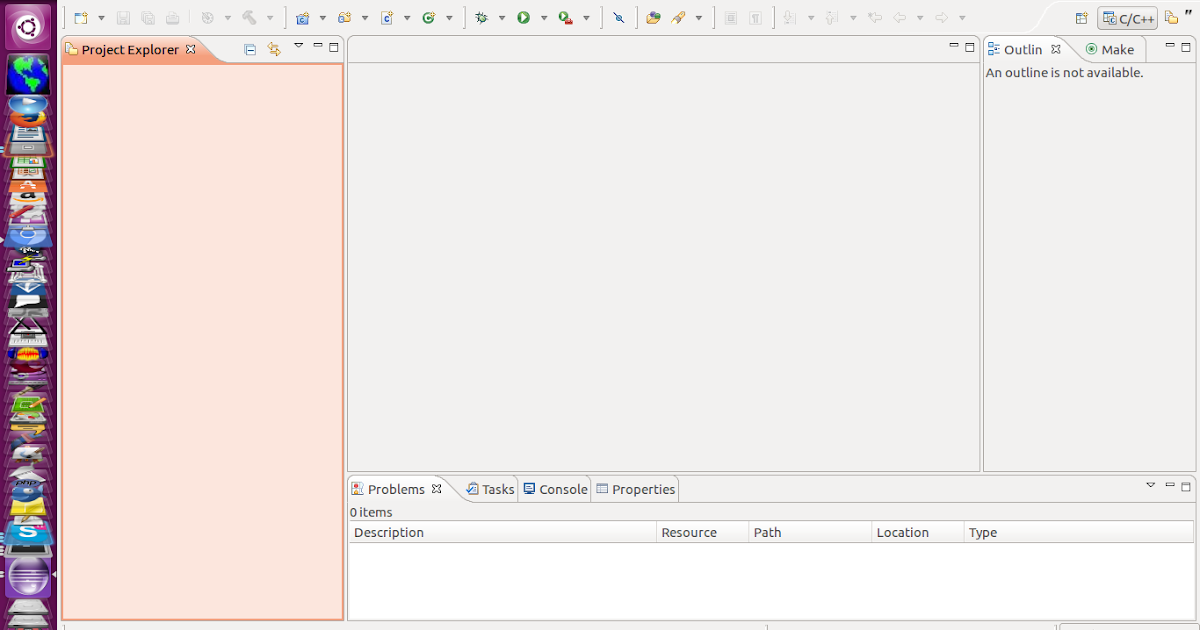Click 'An outline is not available.' text
Viewport: 1200px width, 630px height.
[1064, 73]
